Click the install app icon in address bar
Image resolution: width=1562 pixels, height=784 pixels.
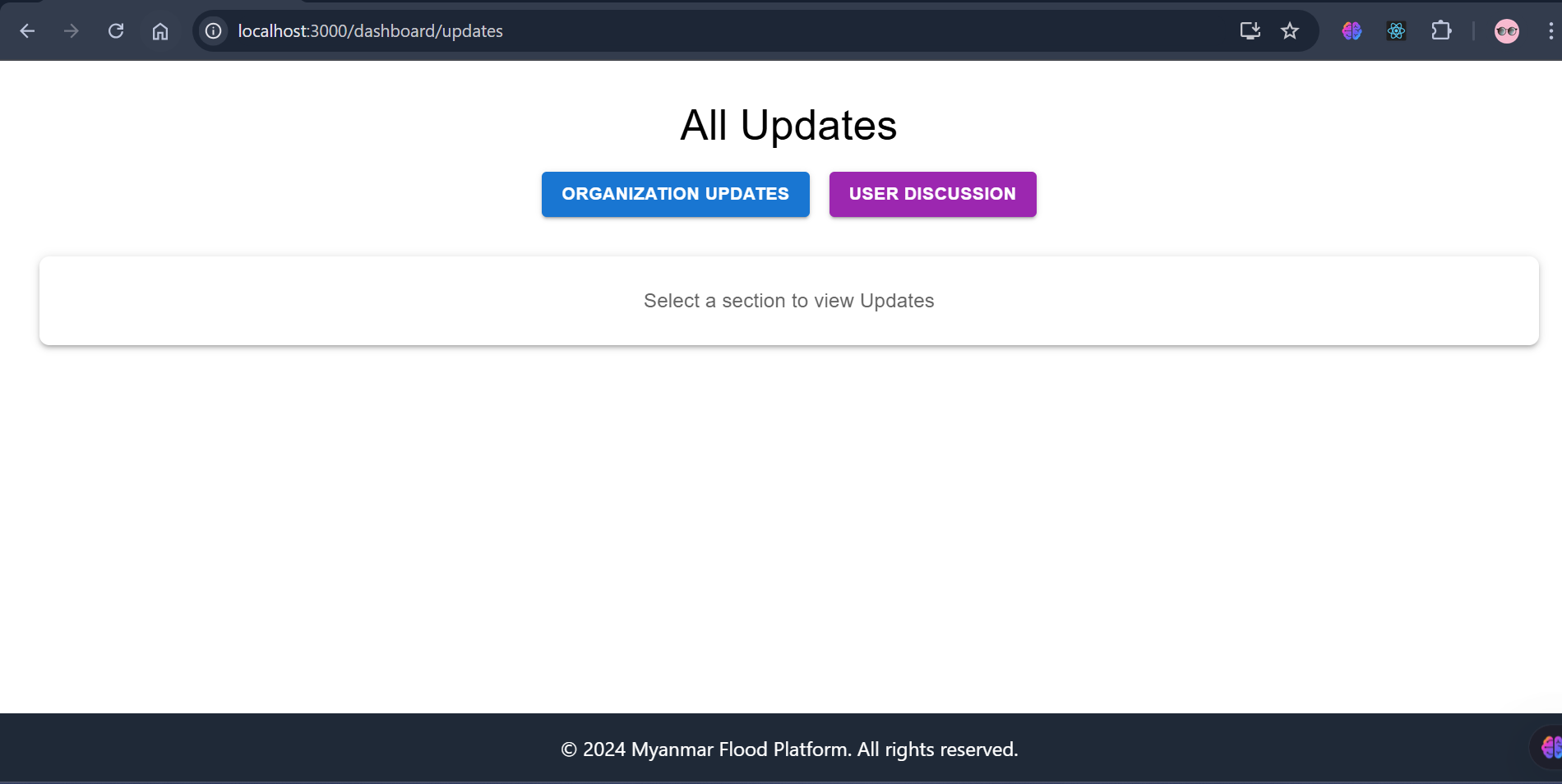pos(1250,31)
